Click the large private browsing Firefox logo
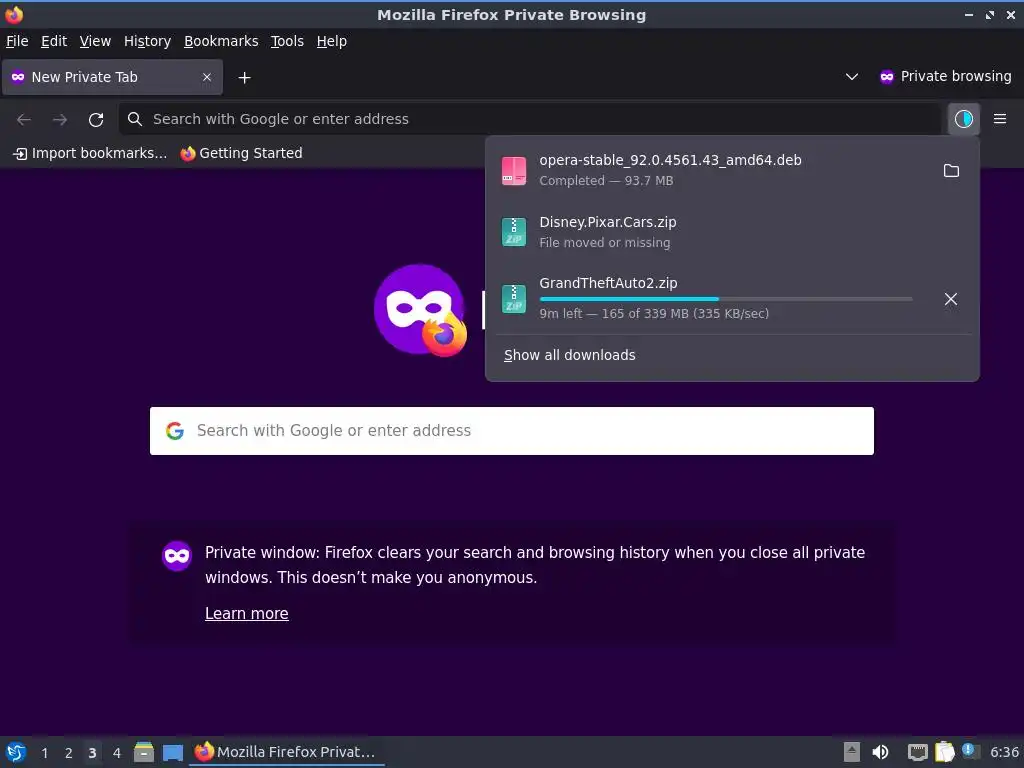 (421, 310)
